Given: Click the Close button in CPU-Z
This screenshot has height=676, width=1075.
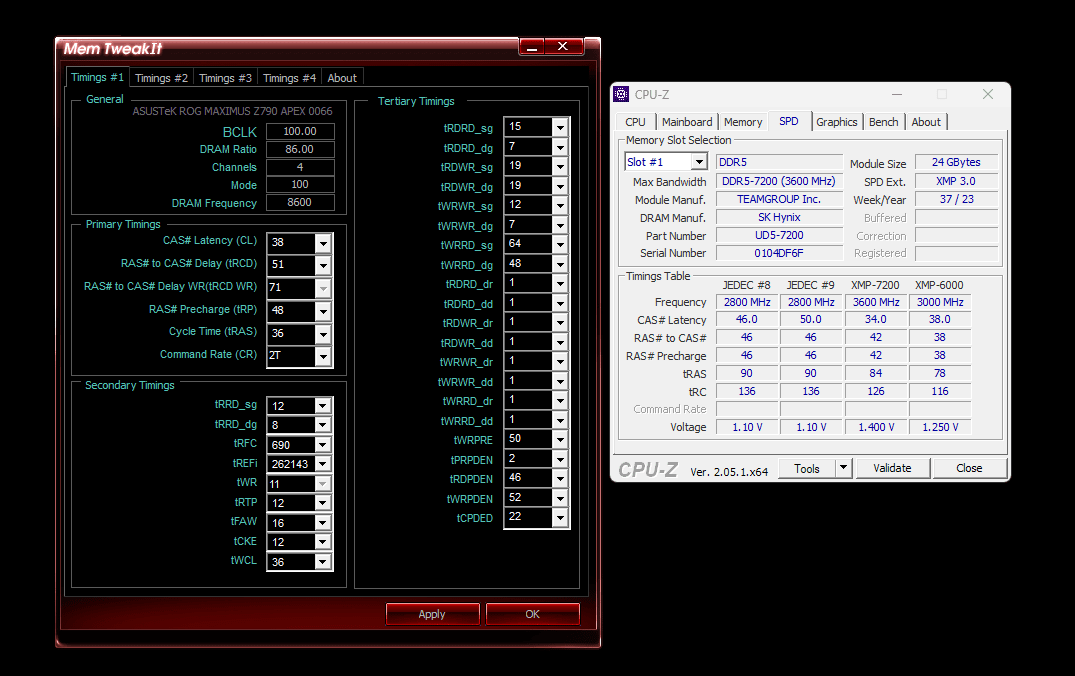Looking at the screenshot, I should pos(969,468).
